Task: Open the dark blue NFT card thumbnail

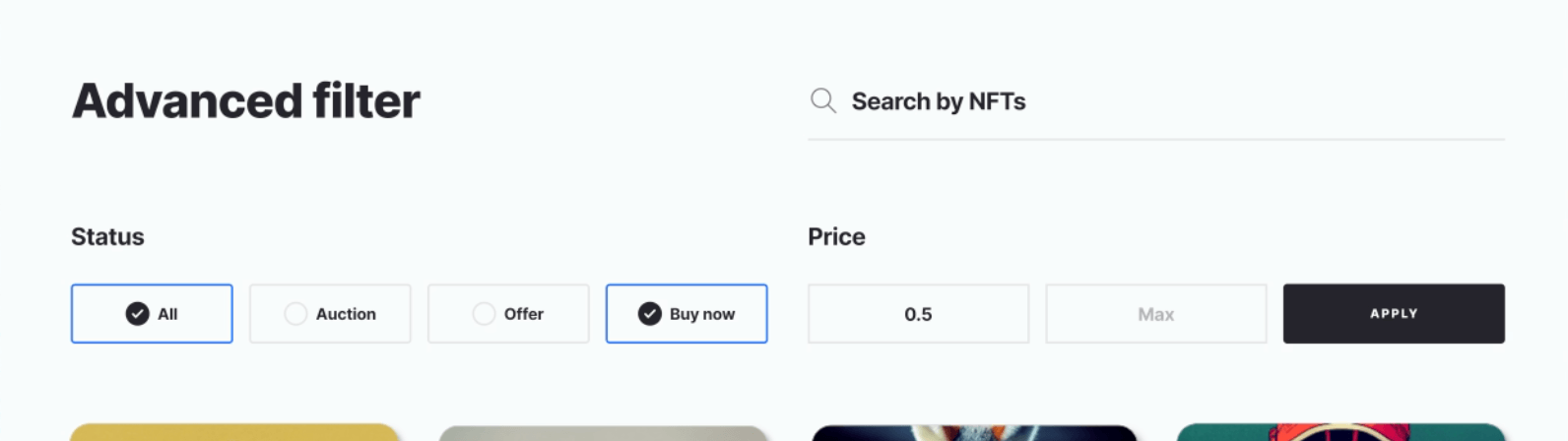Action: [x=974, y=434]
